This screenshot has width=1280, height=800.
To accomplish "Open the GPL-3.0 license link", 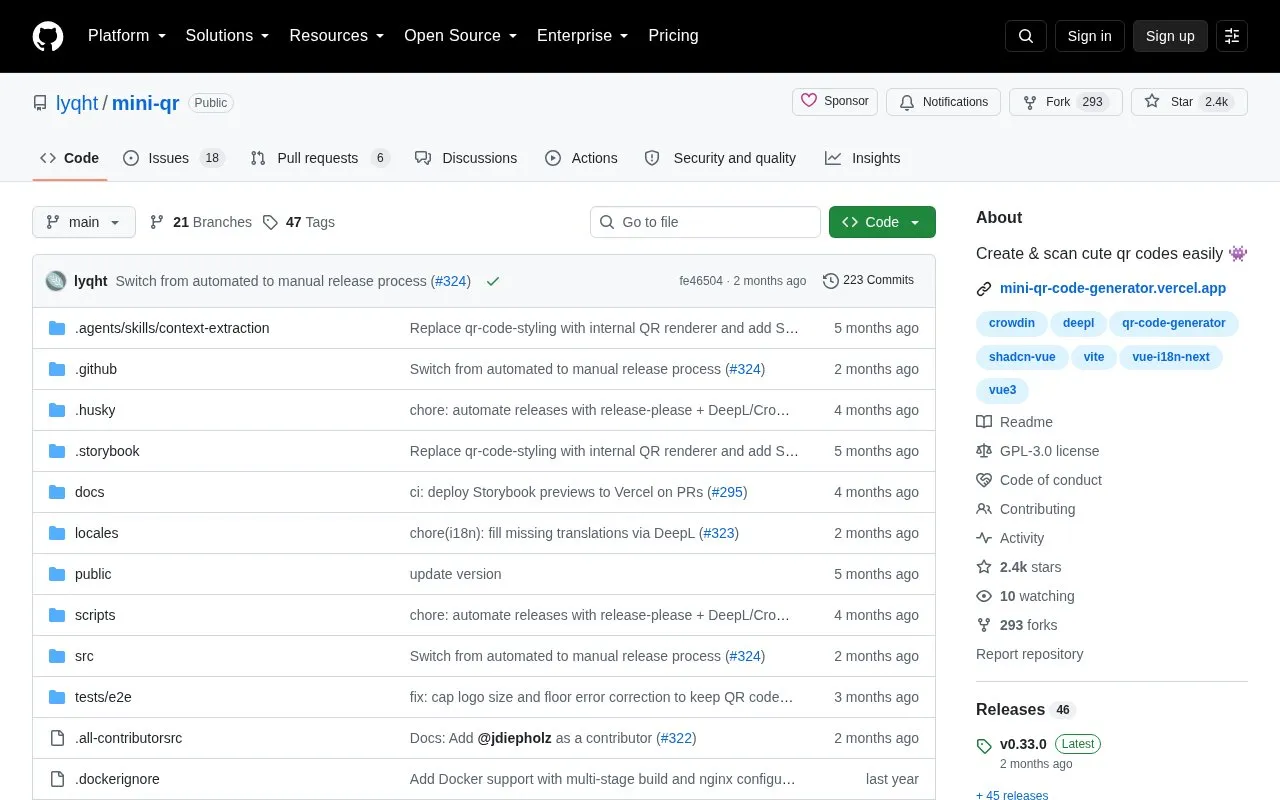I will (x=1038, y=451).
